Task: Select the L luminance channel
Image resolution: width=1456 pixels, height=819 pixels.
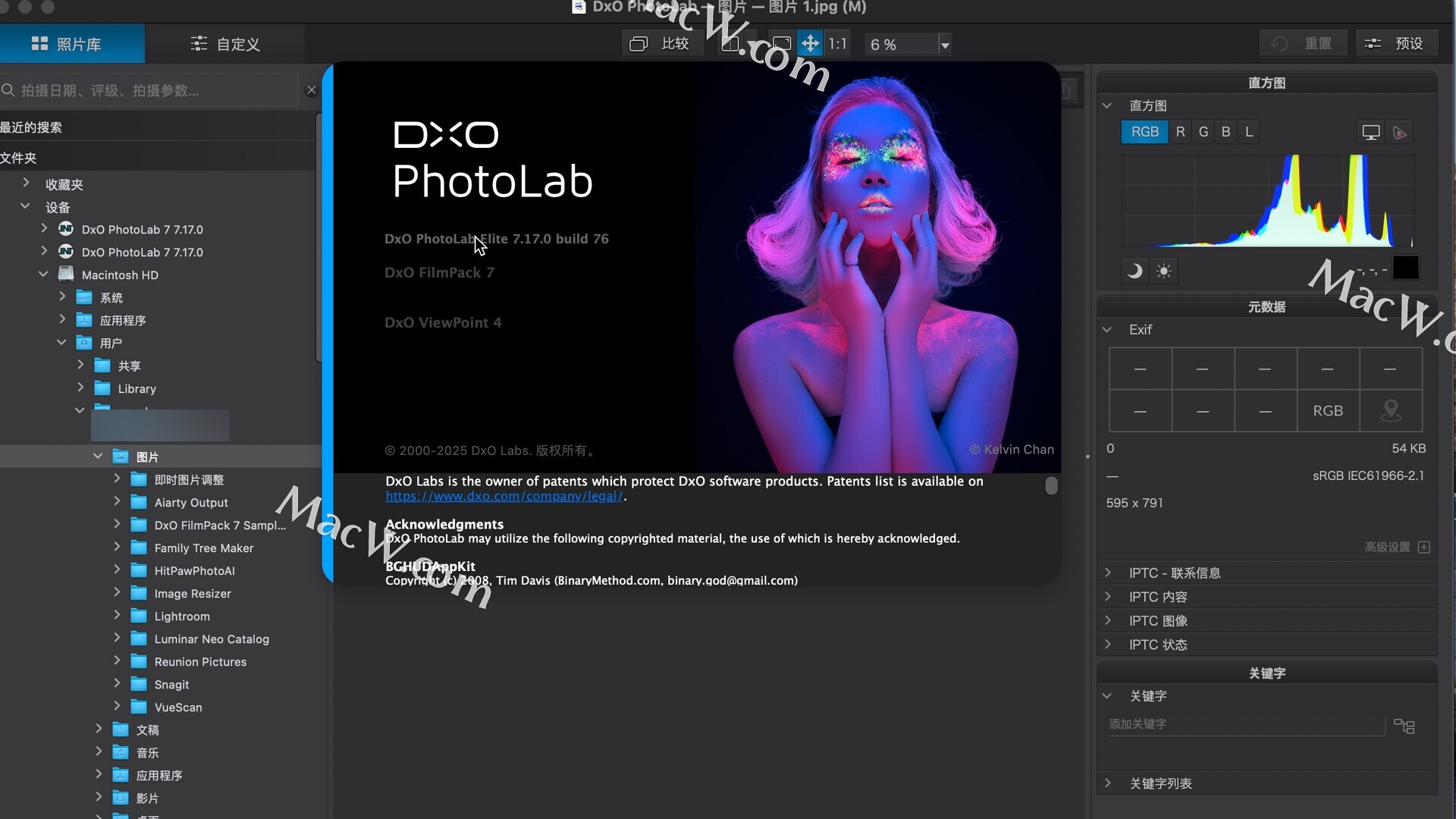Action: 1248,132
